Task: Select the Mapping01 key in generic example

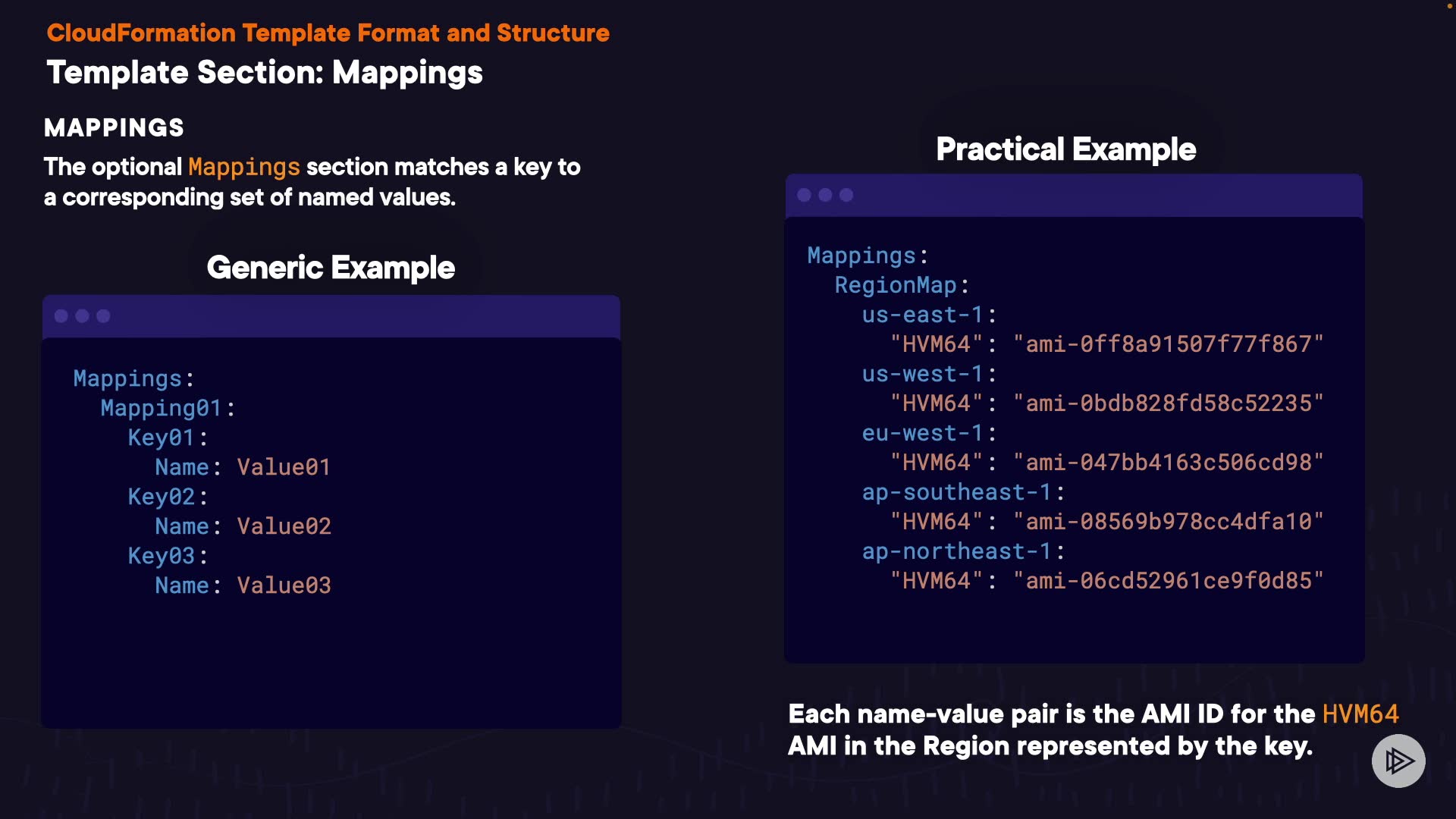Action: tap(161, 408)
